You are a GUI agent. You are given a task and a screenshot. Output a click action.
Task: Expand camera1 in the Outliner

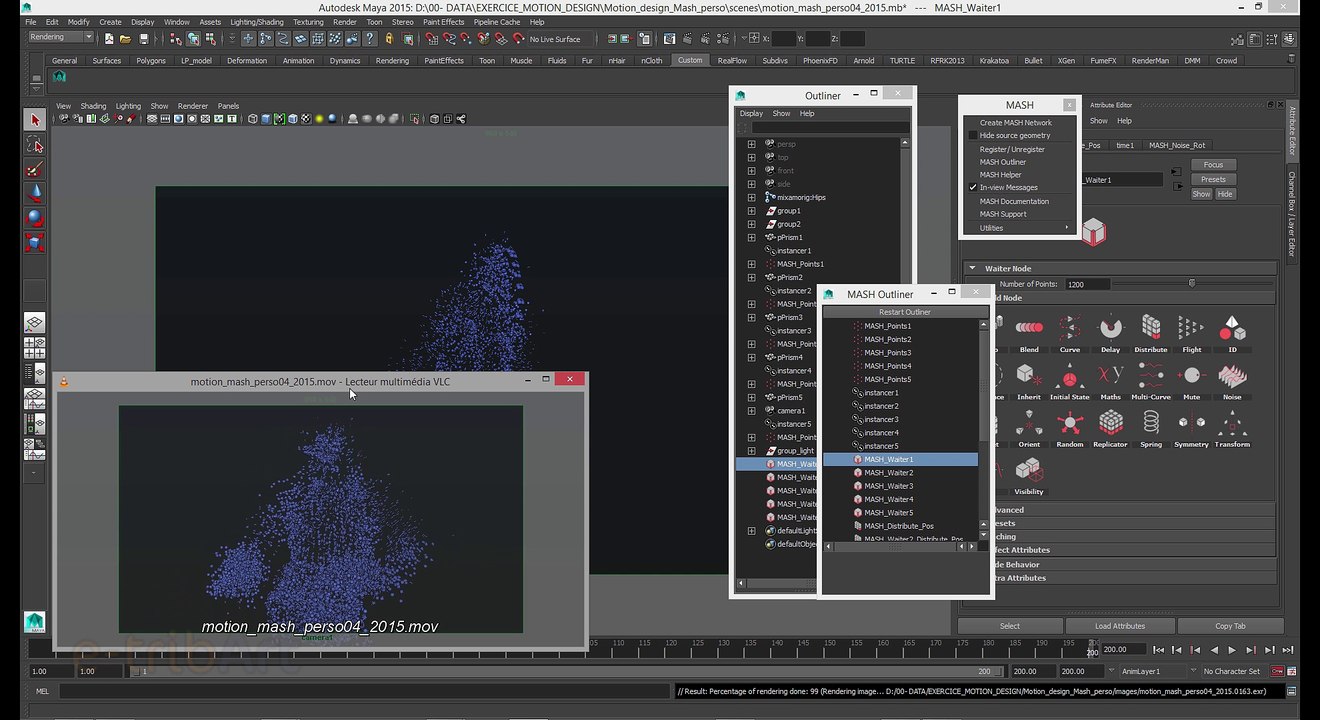tap(751, 411)
